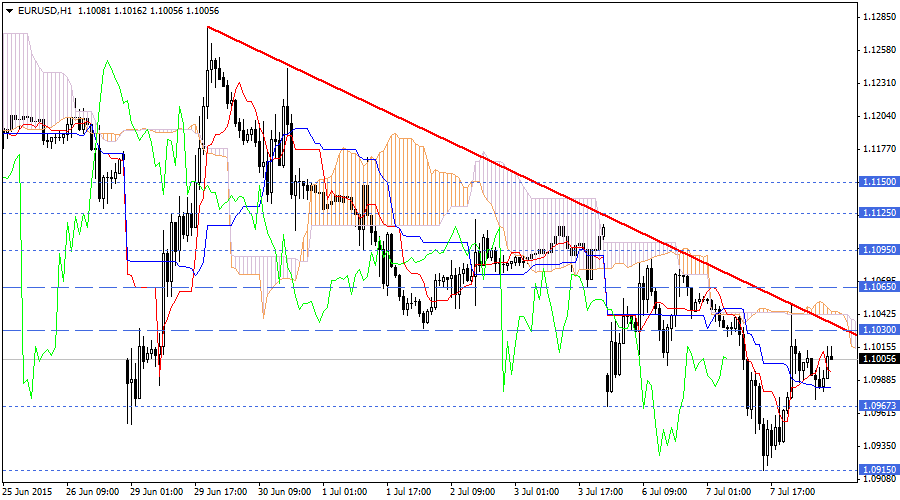Select the 1.09150 price level label
Image resolution: width=900 pixels, height=500 pixels.
(x=879, y=470)
